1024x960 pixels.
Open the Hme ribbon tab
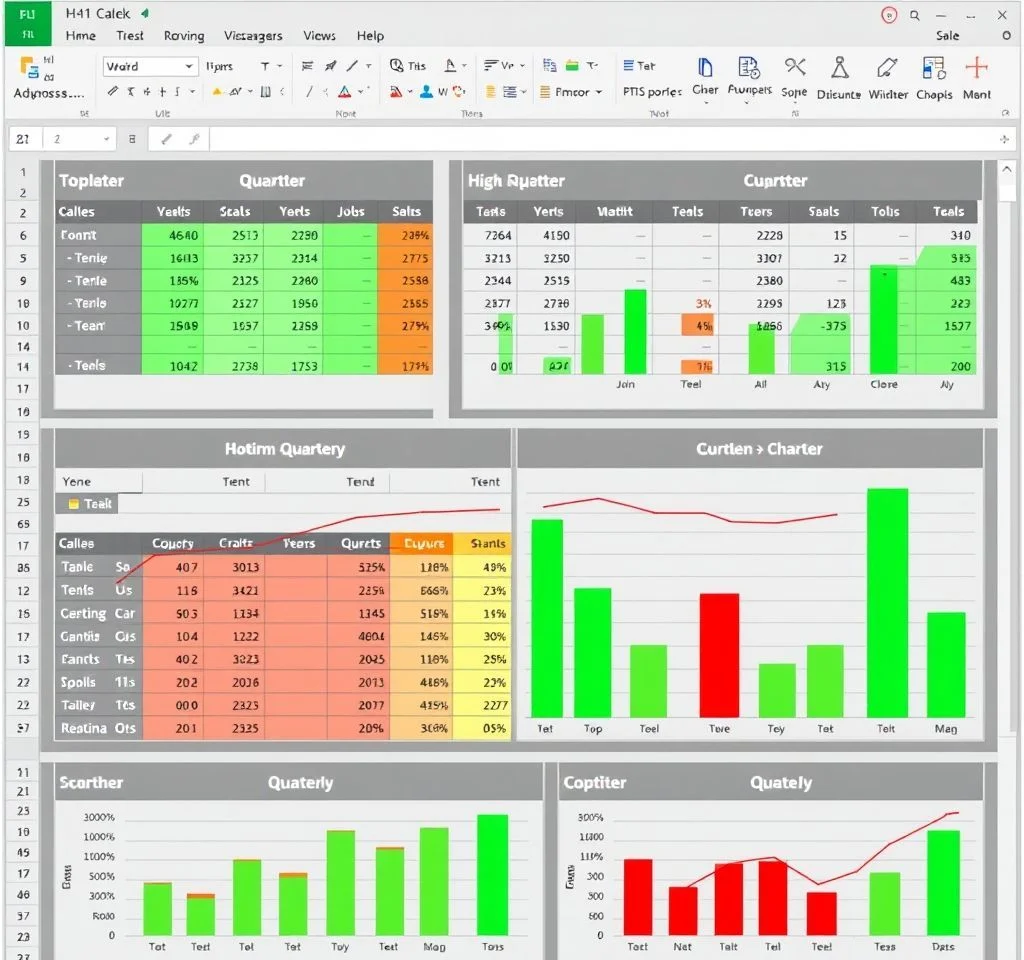(80, 35)
